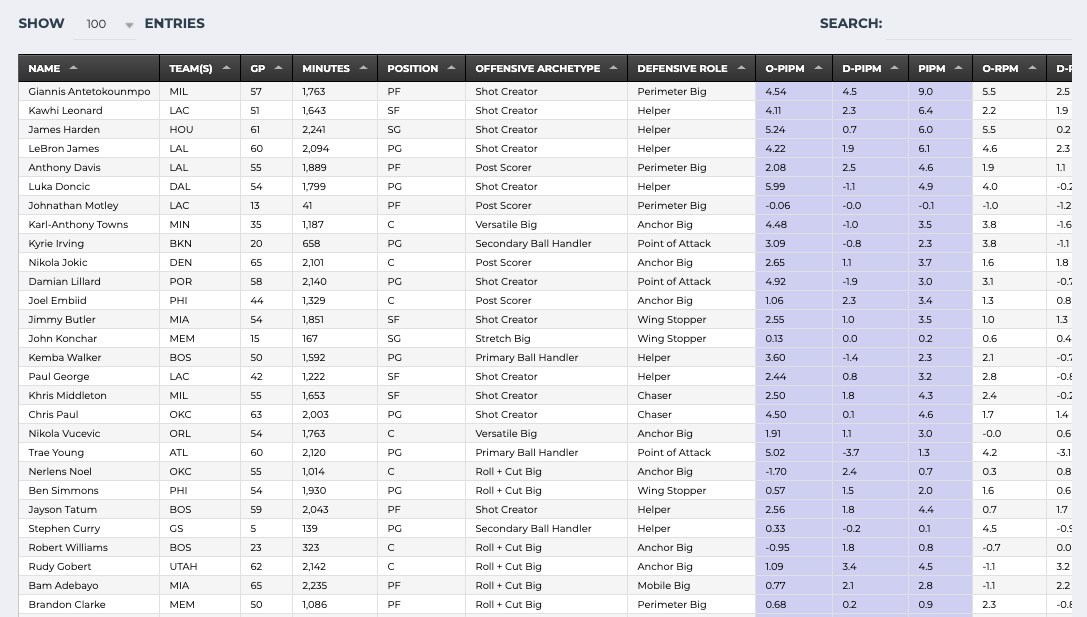Select the Paul George name cell
Image resolution: width=1087 pixels, height=617 pixels.
pos(89,376)
